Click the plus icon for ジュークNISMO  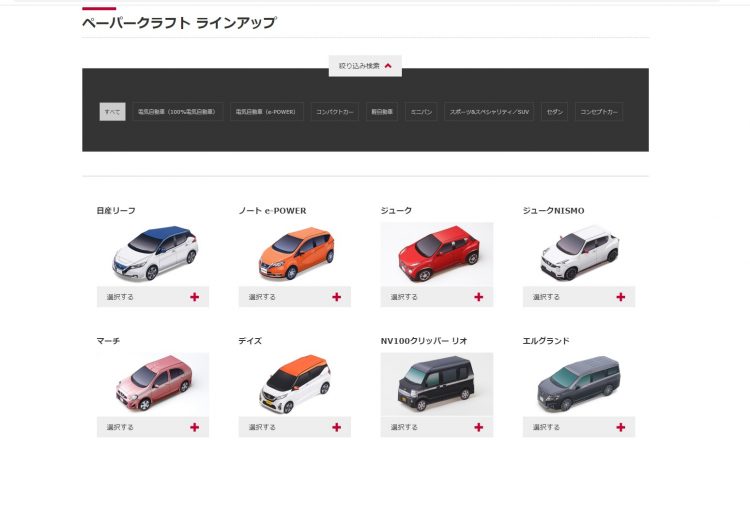click(x=621, y=297)
